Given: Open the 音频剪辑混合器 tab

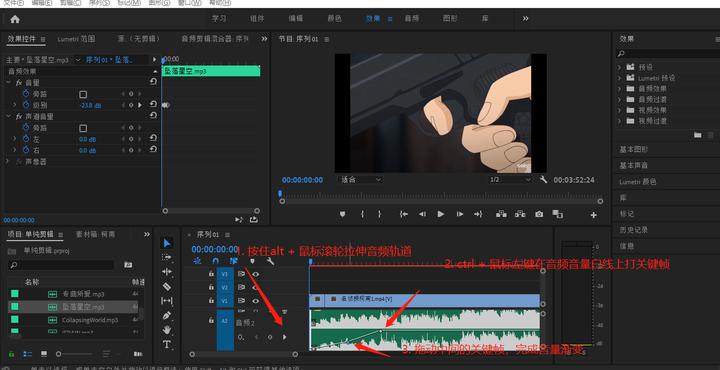Looking at the screenshot, I should pyautogui.click(x=215, y=39).
